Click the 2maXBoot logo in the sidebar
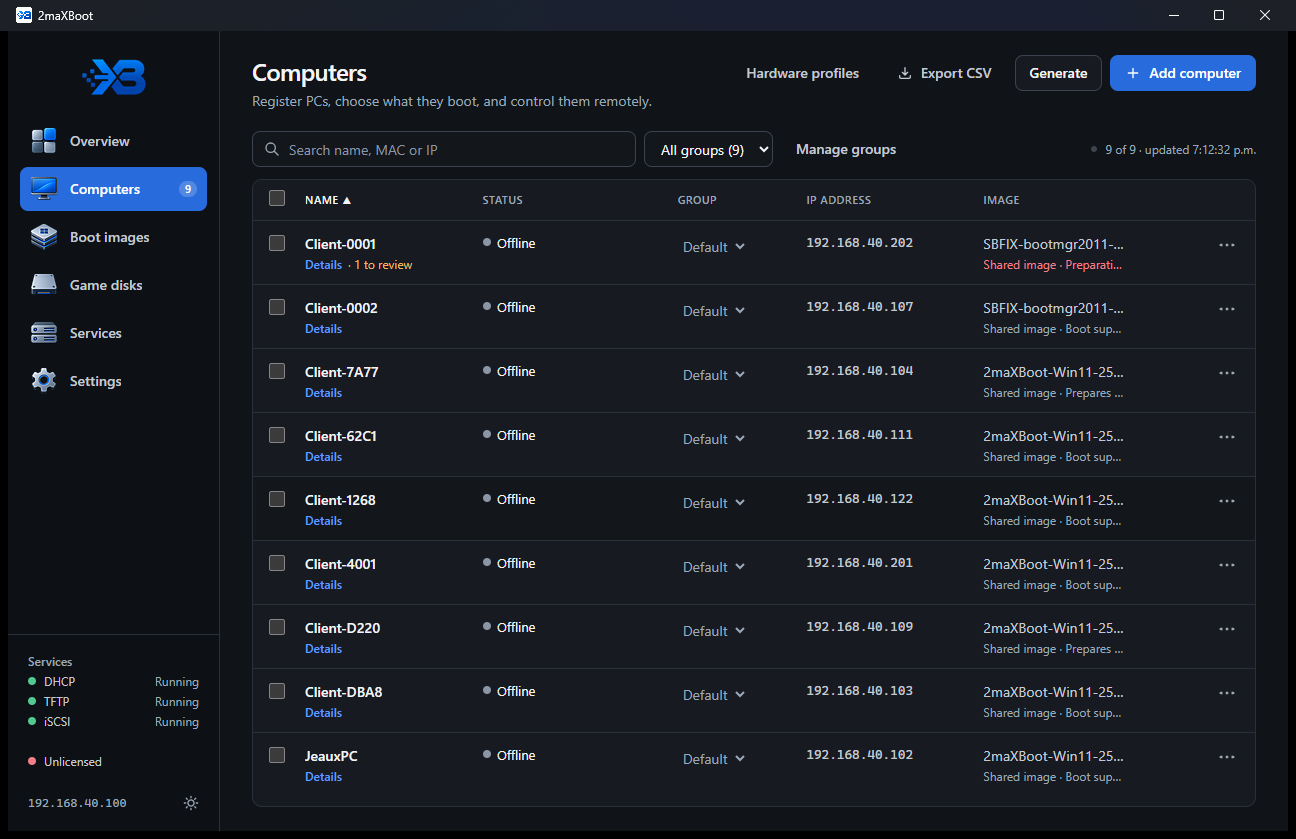The image size is (1296, 839). (x=114, y=77)
